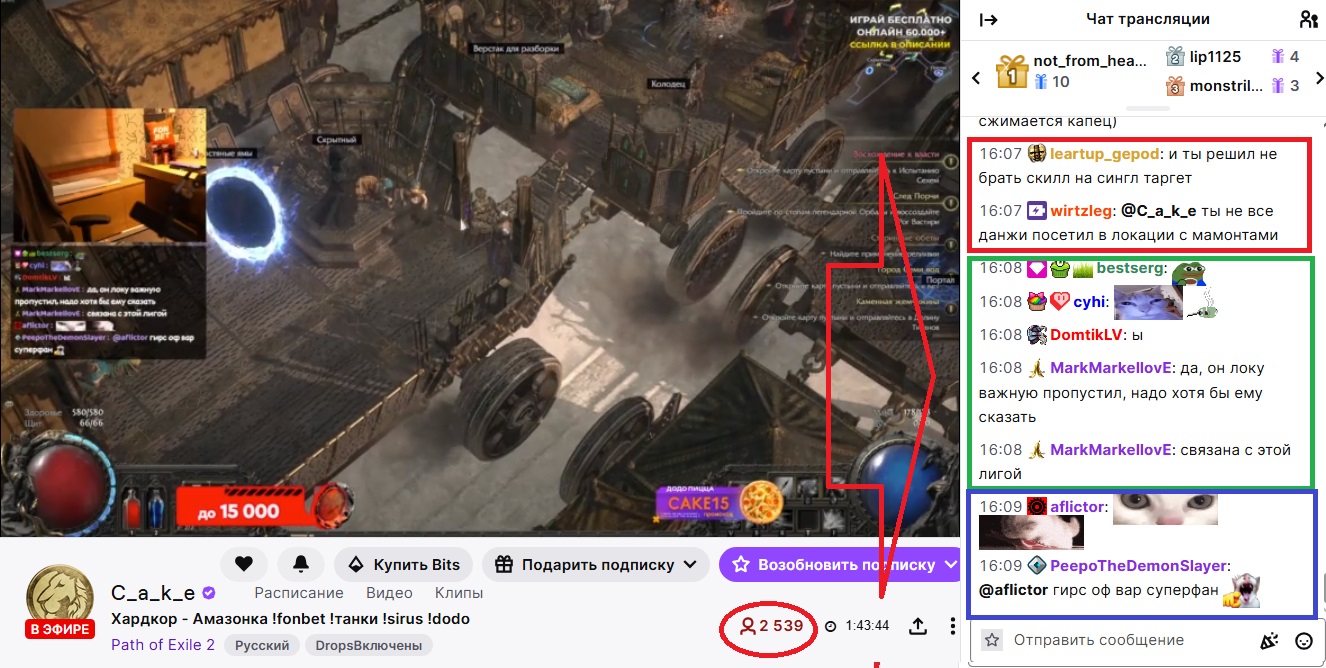Toggle the notification bell button
The image size is (1326, 668).
[300, 564]
